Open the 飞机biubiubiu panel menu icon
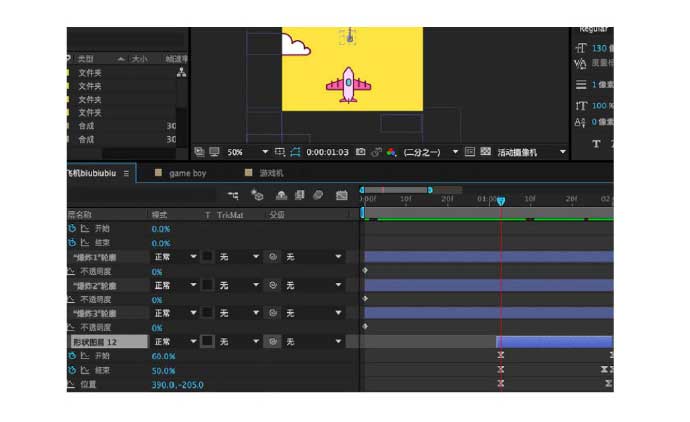The height and width of the screenshot is (422, 690). pos(126,173)
